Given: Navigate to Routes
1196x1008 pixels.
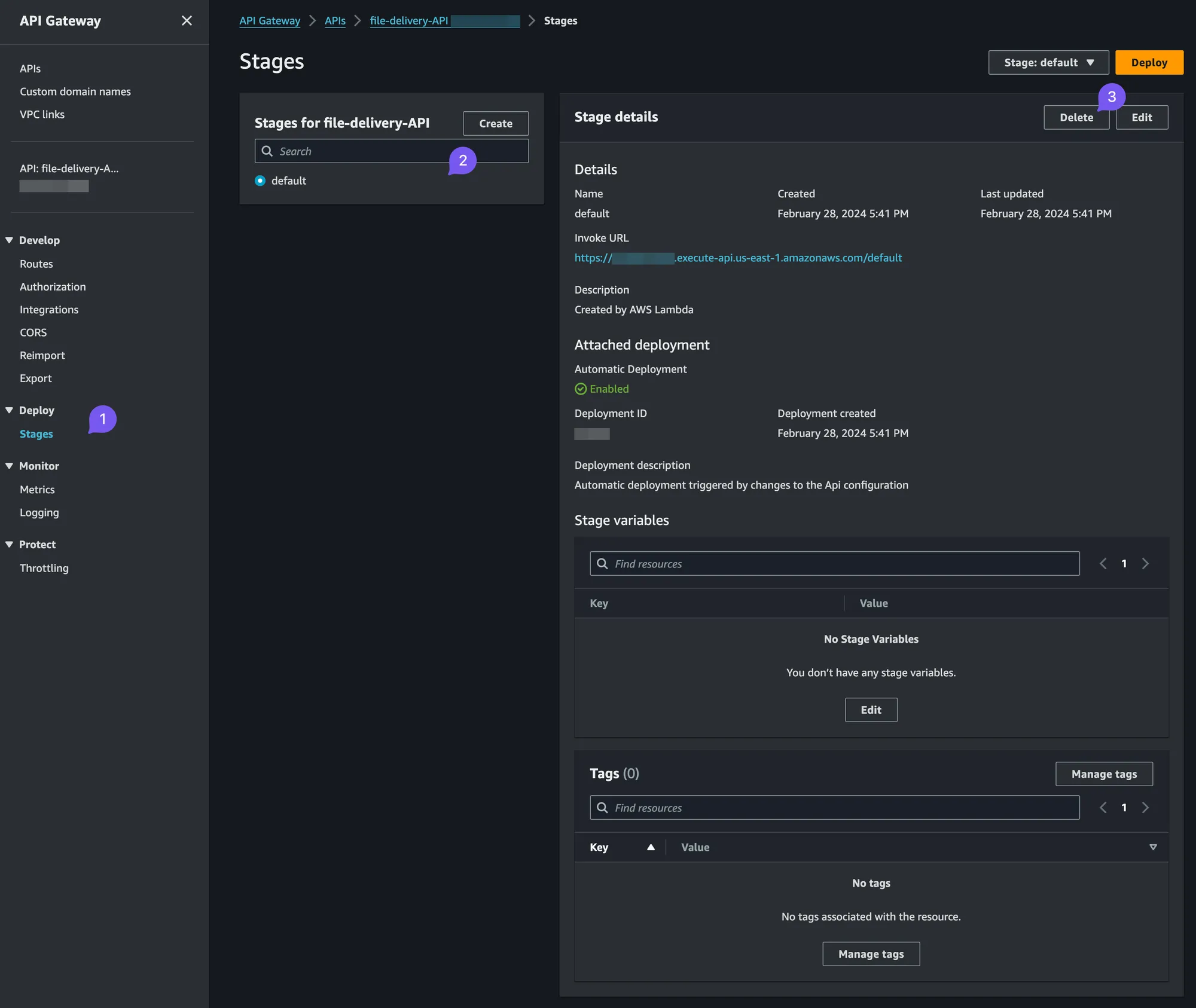Looking at the screenshot, I should coord(36,264).
